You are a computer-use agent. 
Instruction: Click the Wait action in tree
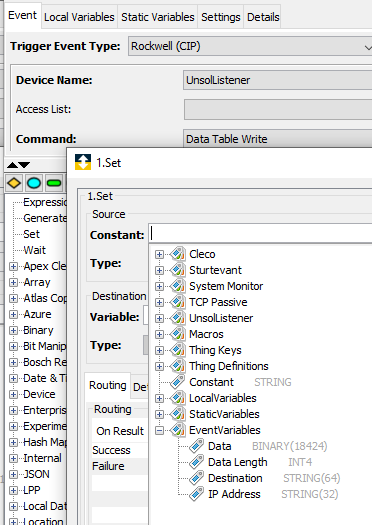34,250
